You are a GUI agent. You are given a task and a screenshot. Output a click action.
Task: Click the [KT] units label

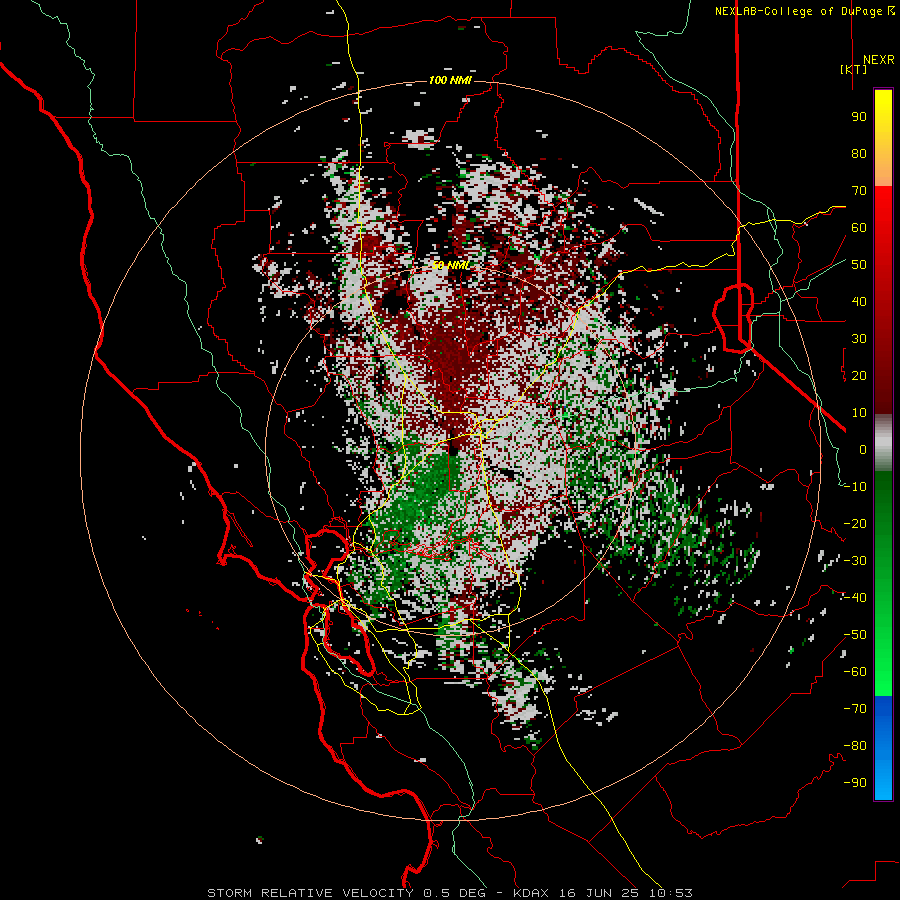click(x=854, y=69)
